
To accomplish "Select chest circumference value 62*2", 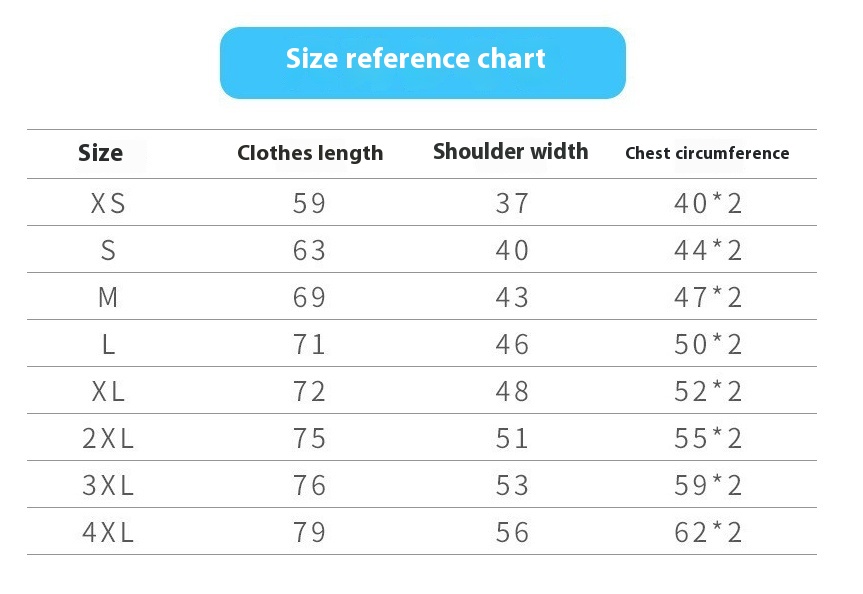I will [708, 532].
